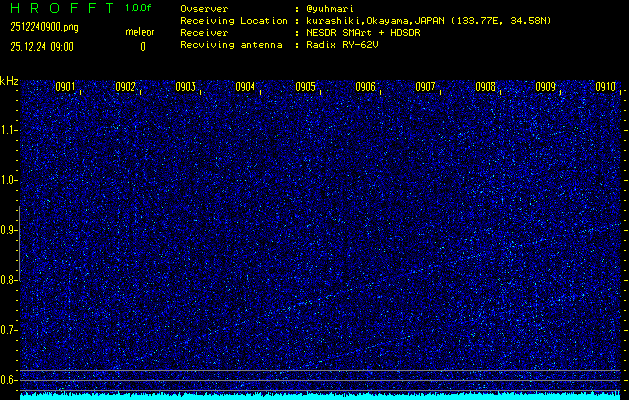Click the 0905 time marker

coord(306,87)
